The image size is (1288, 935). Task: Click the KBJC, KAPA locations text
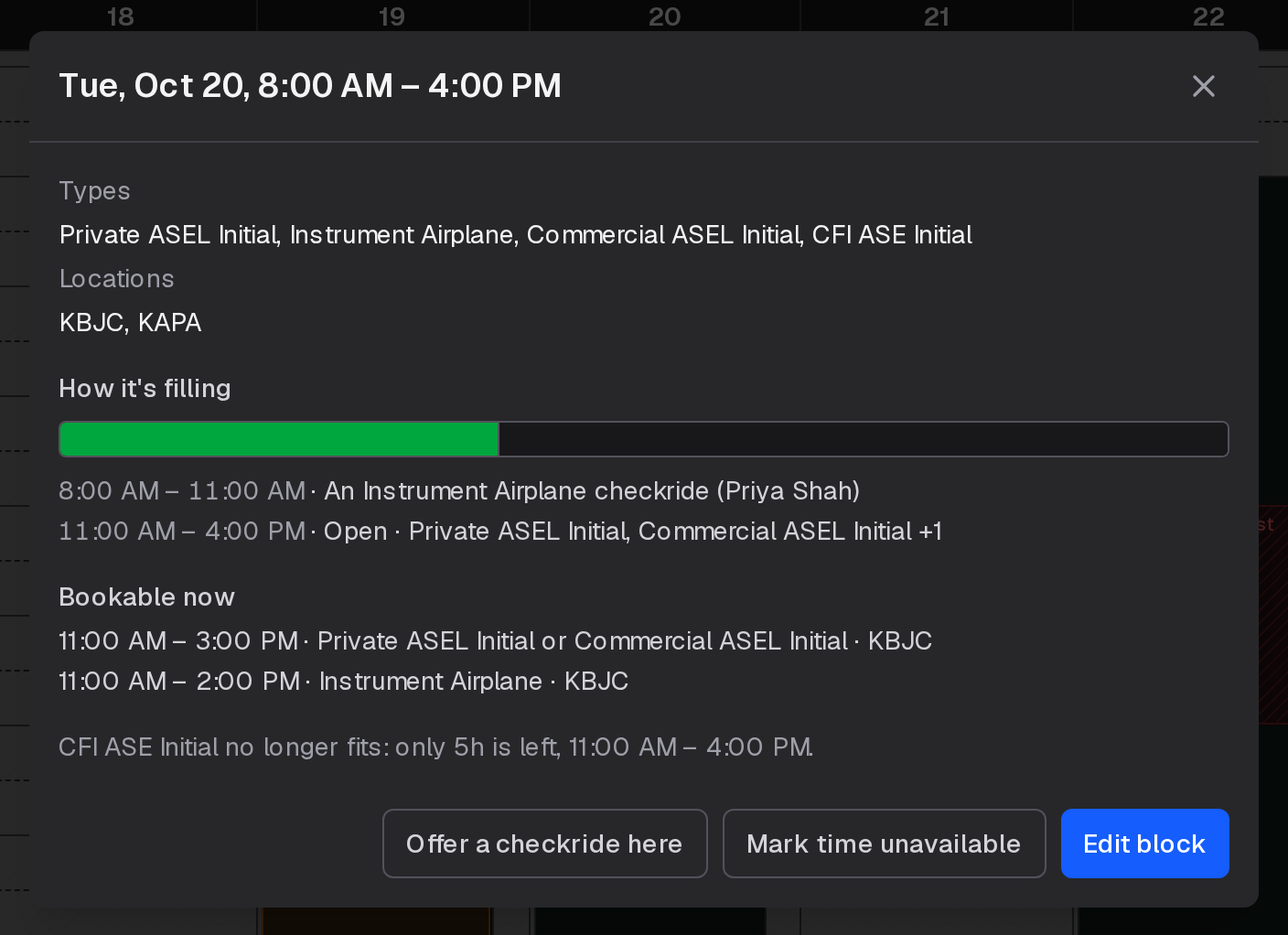130,323
